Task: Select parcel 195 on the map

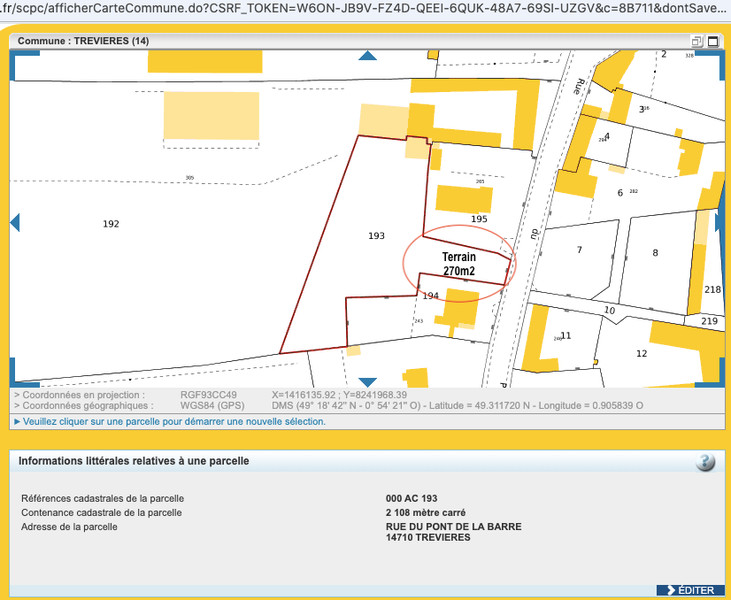Action: point(479,219)
